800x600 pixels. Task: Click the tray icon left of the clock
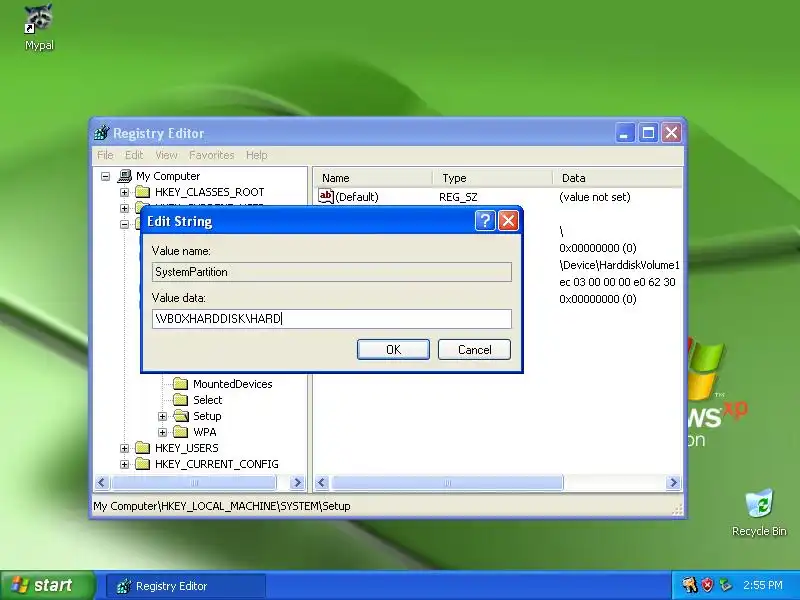[x=725, y=585]
